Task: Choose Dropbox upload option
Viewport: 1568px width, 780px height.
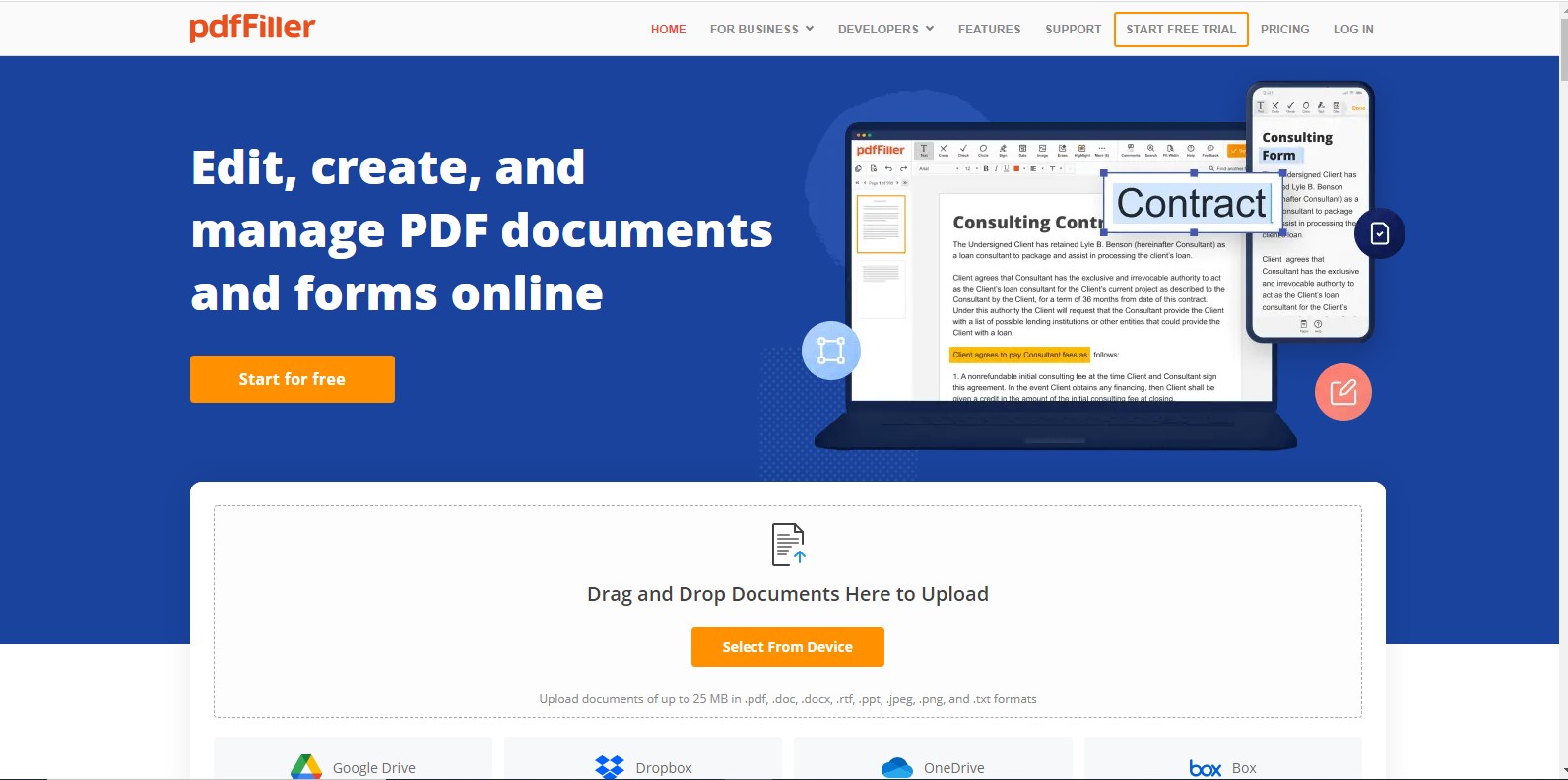Action: point(643,758)
